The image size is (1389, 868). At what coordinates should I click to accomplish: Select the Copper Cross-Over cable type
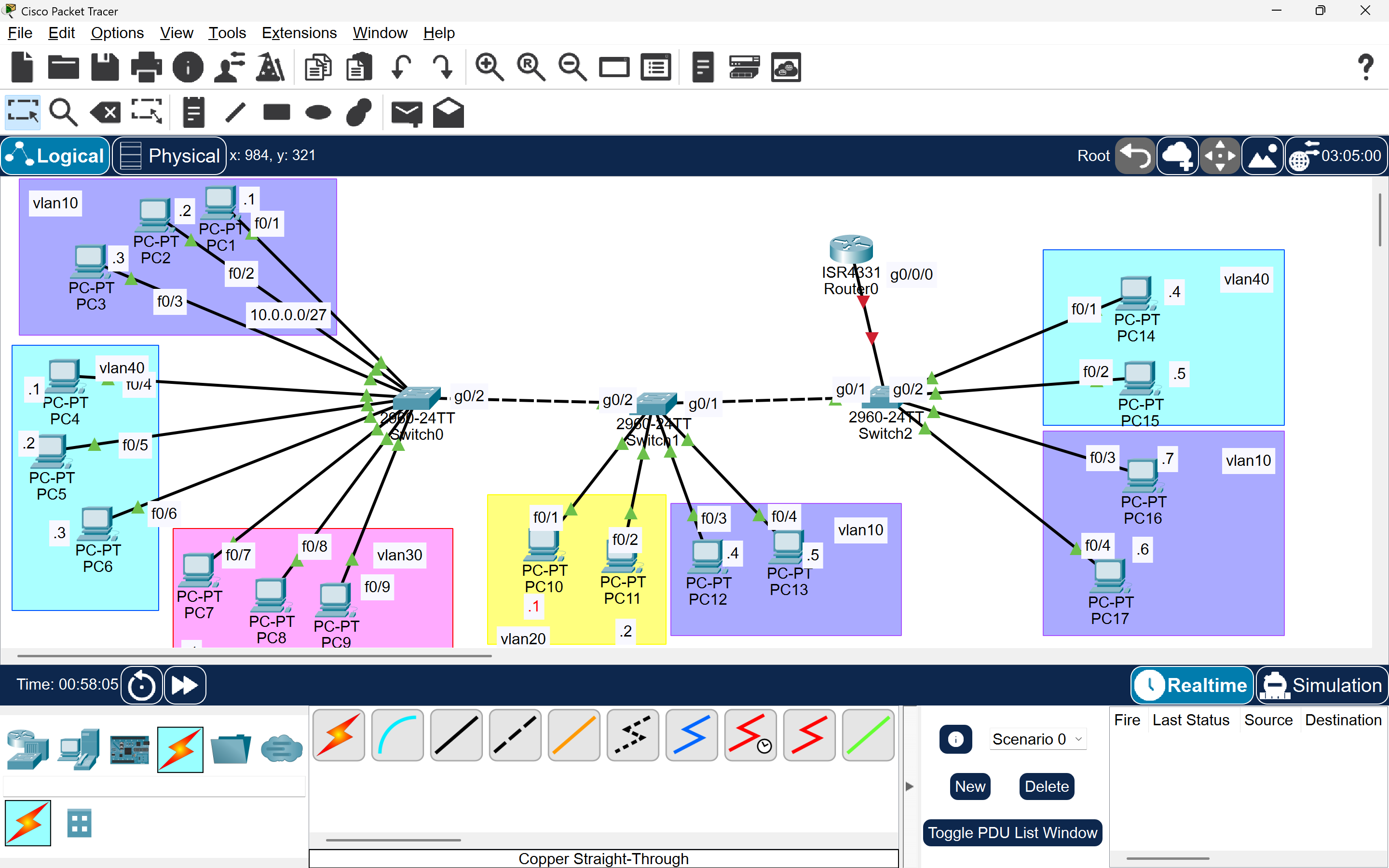[514, 735]
